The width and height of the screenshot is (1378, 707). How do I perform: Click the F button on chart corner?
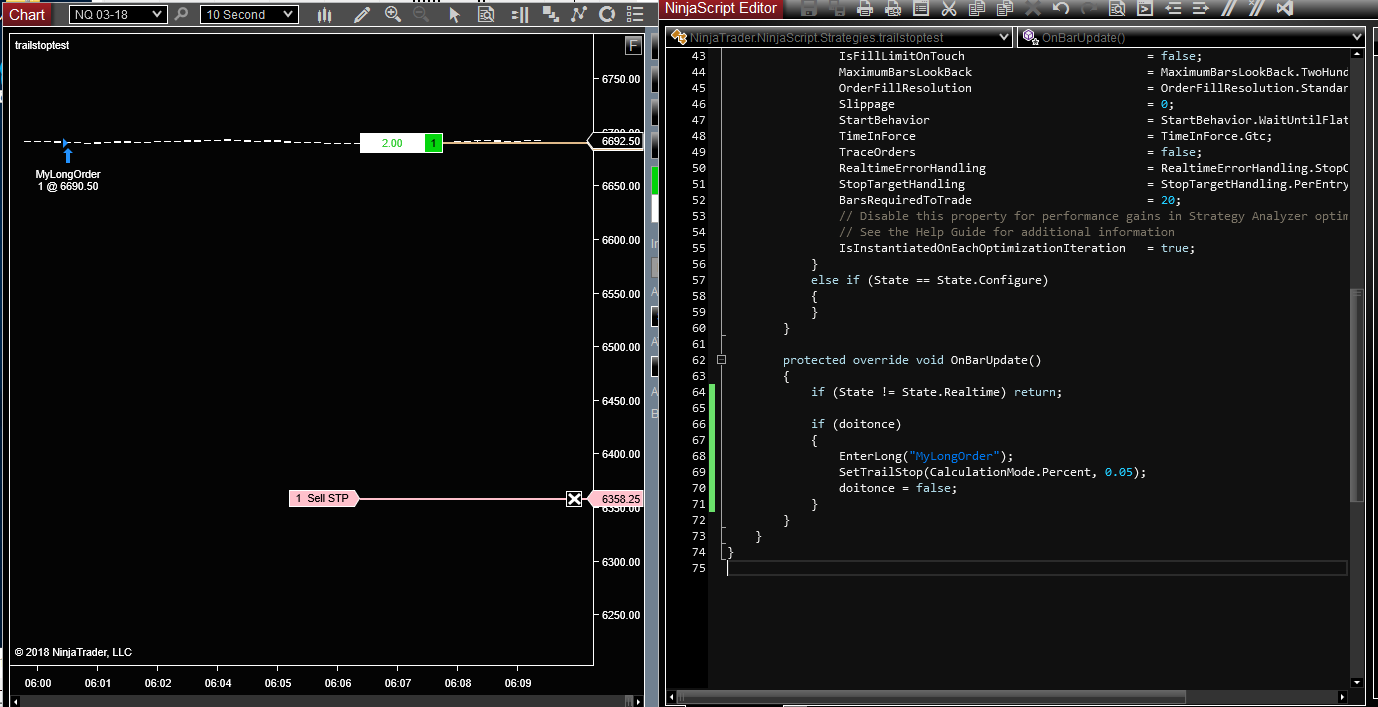pyautogui.click(x=632, y=46)
